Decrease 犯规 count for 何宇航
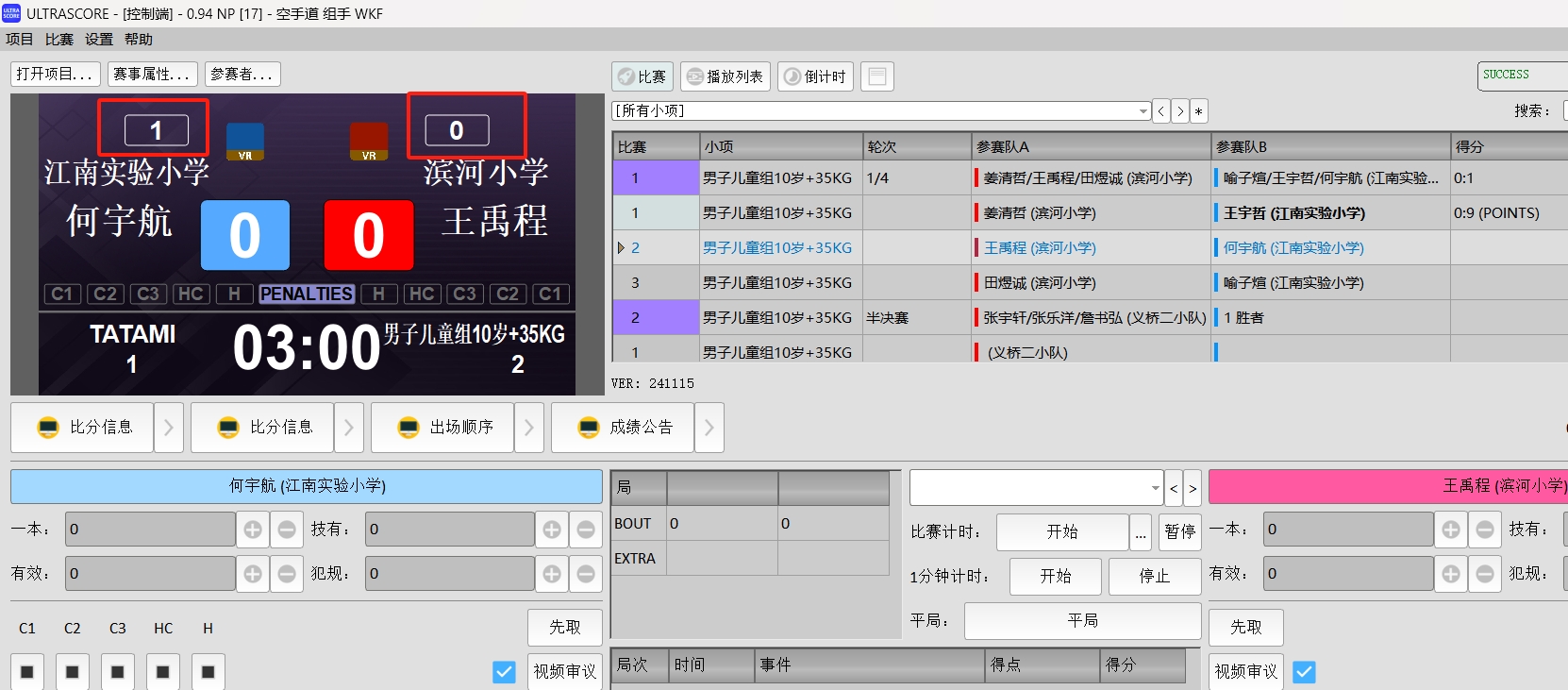Viewport: 1568px width, 690px height. [585, 574]
